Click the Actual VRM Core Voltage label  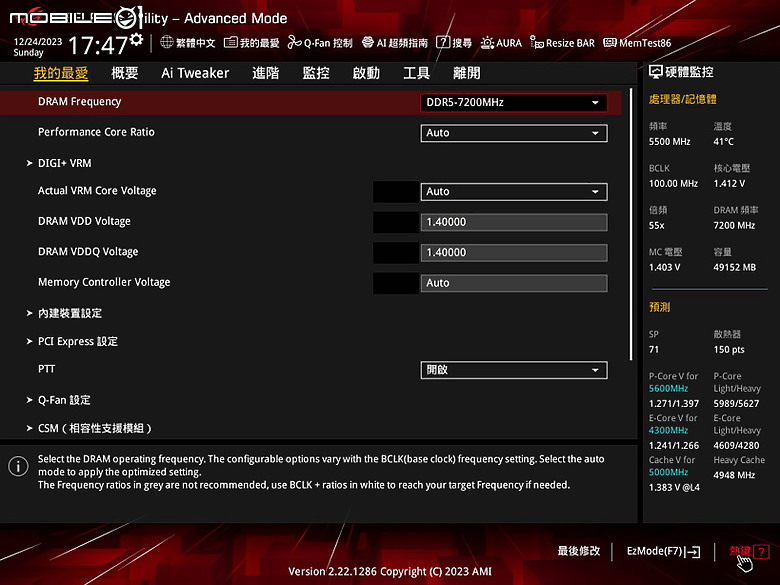(x=97, y=191)
